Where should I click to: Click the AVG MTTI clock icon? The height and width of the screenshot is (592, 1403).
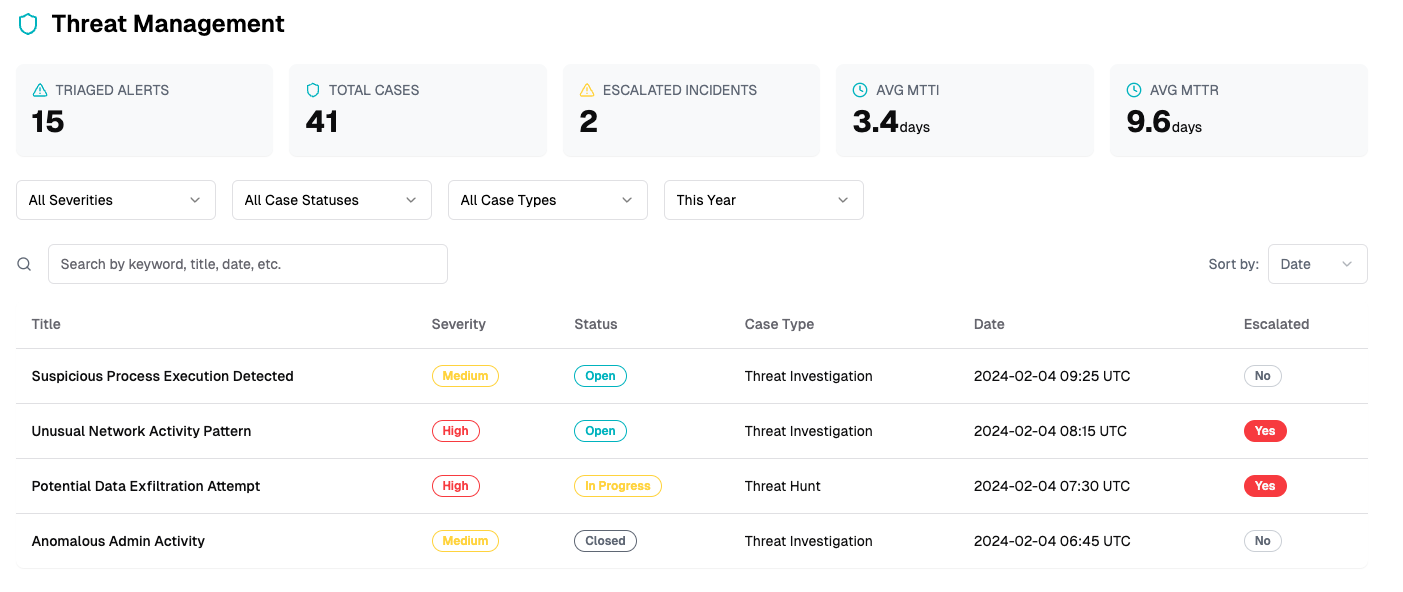pyautogui.click(x=860, y=90)
